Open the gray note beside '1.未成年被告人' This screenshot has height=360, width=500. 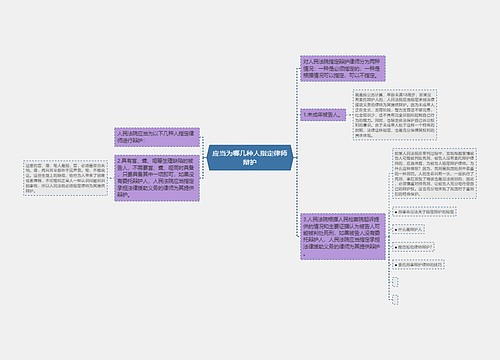(x=395, y=115)
